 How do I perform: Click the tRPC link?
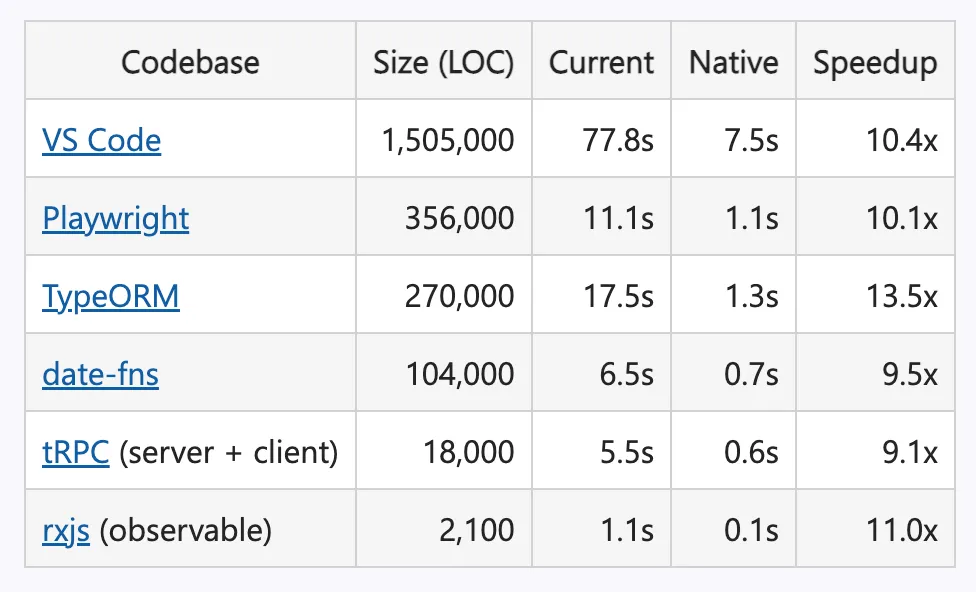pos(76,452)
